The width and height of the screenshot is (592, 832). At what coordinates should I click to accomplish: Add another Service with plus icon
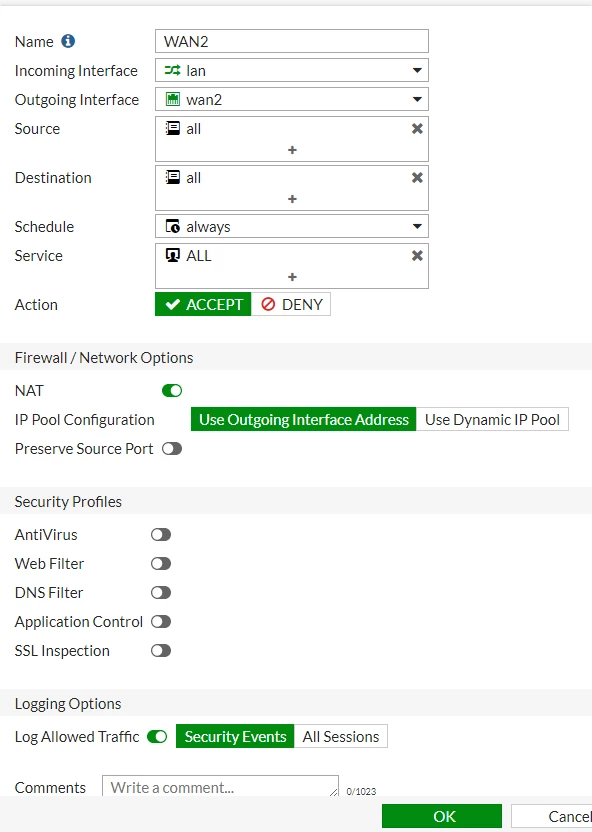(292, 277)
